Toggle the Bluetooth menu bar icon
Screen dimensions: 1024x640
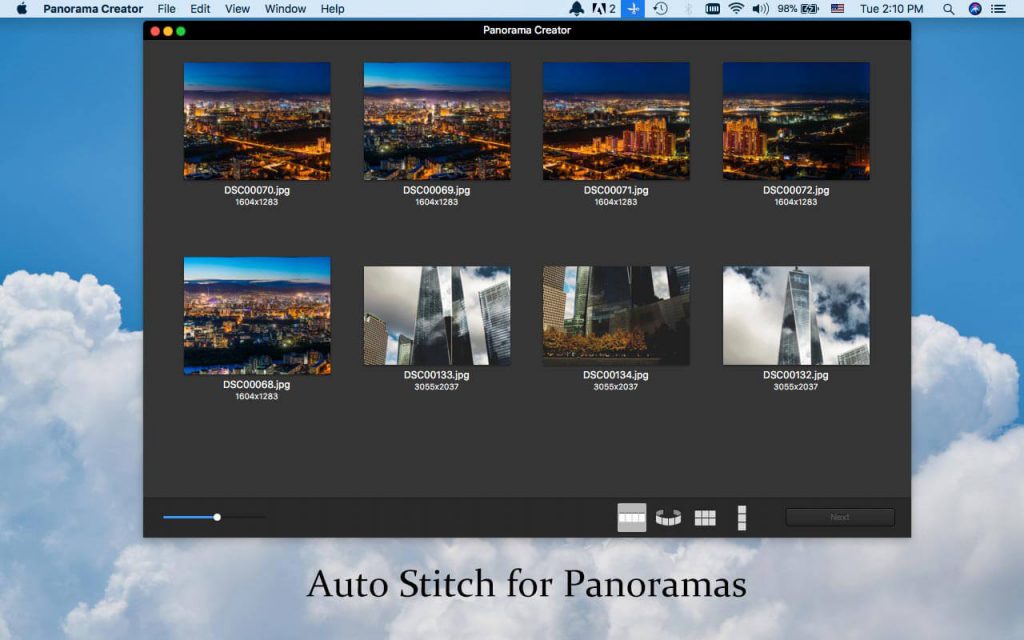click(x=688, y=9)
